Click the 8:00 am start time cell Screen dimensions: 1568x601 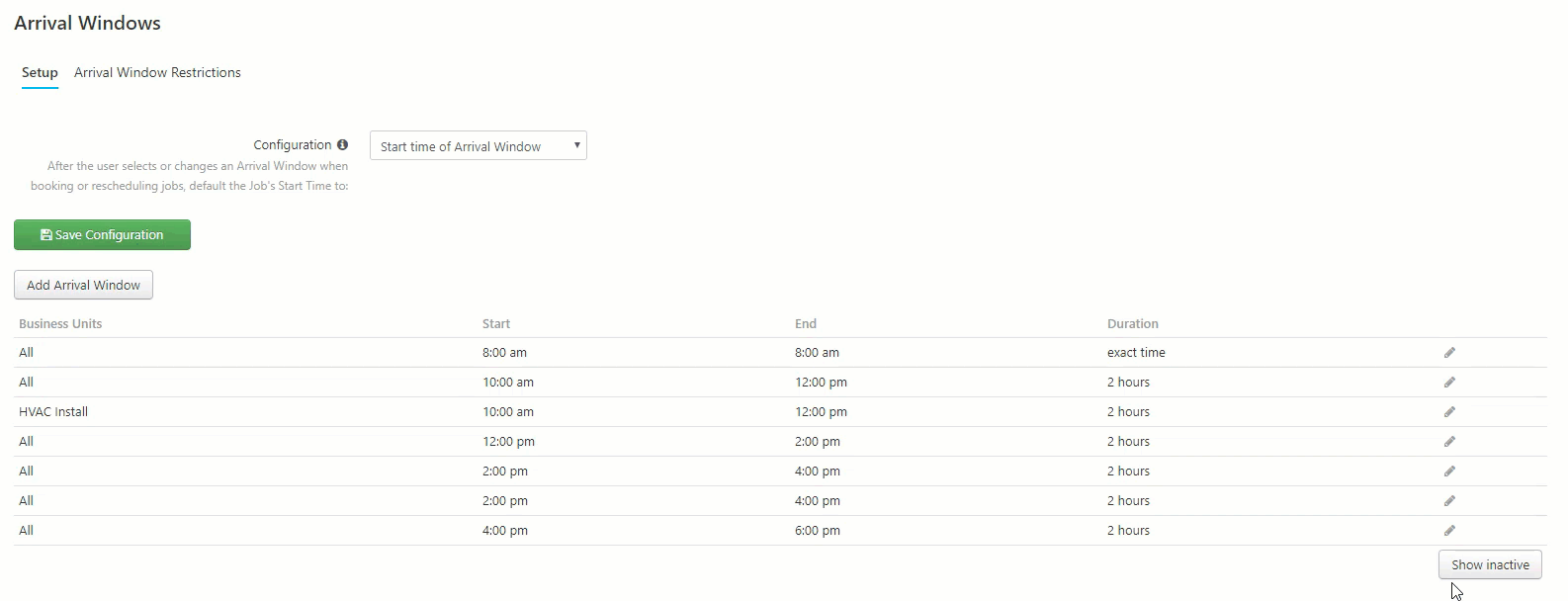coord(504,352)
